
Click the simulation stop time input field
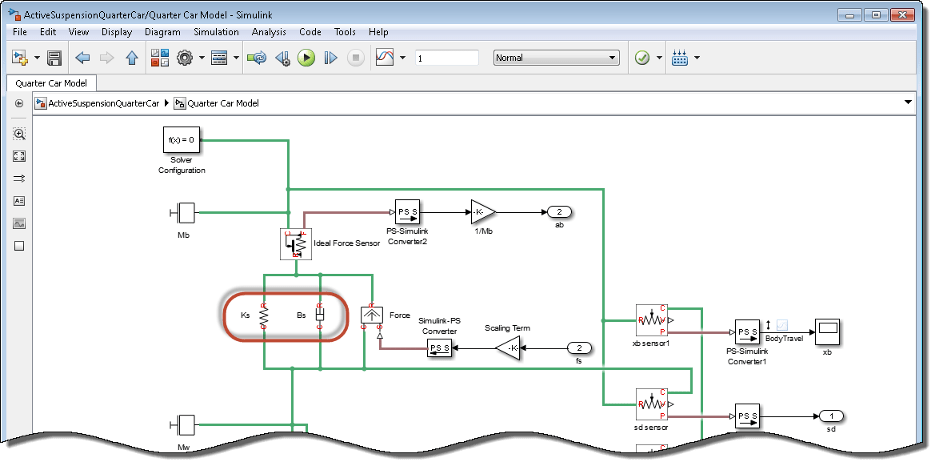coord(447,58)
